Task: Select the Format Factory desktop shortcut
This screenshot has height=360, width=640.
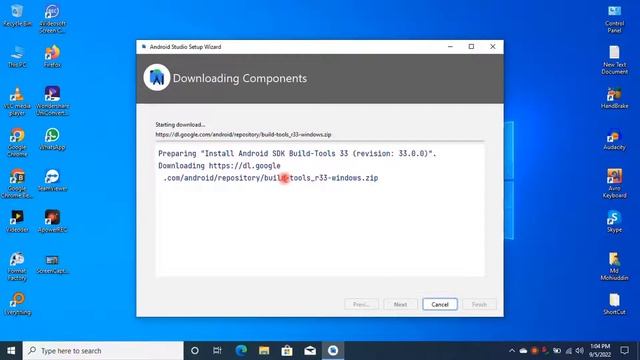Action: pyautogui.click(x=17, y=267)
